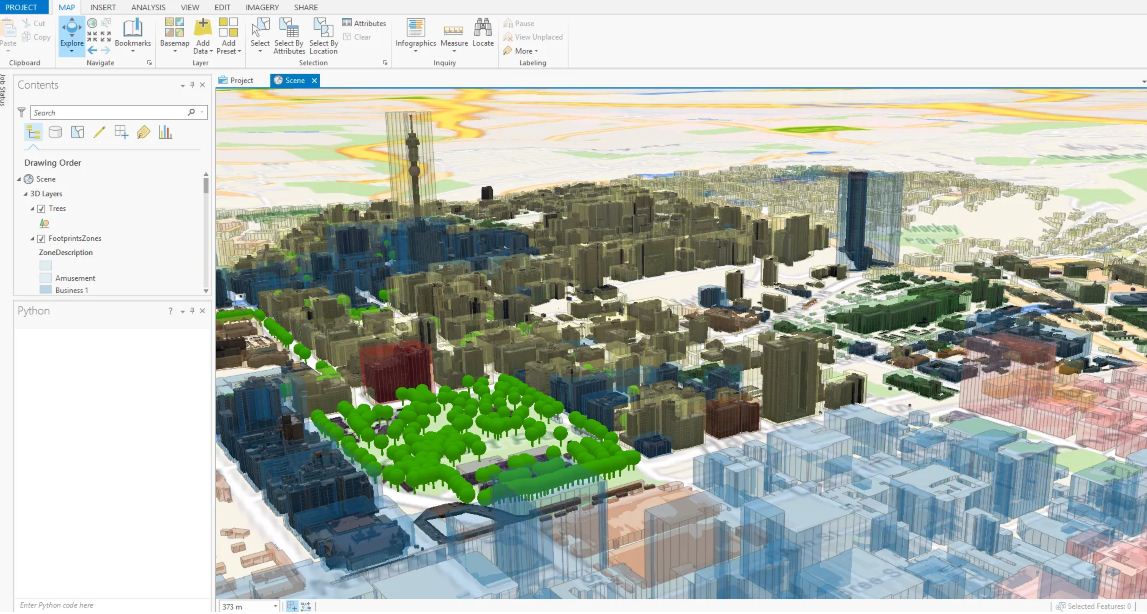This screenshot has width=1147, height=614.
Task: Toggle the FootprintsZones layer checkbox
Action: tap(41, 239)
